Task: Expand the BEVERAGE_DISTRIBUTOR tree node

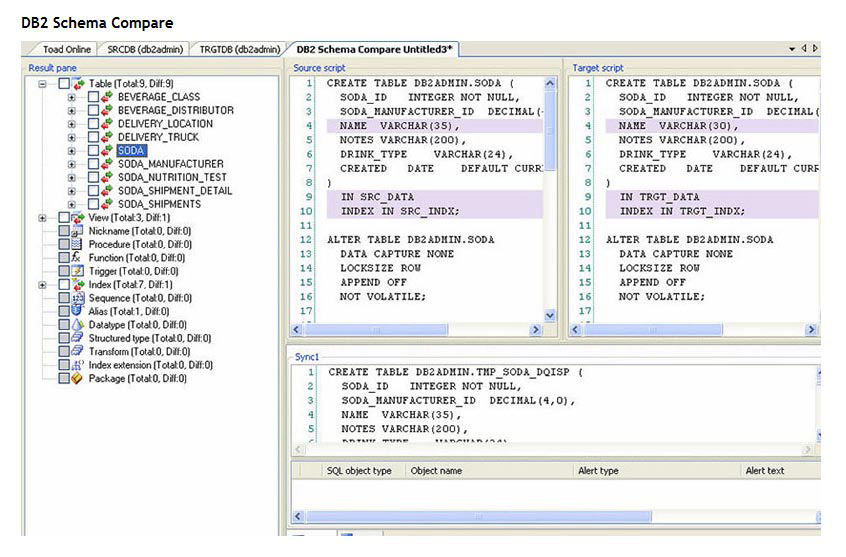Action: coord(71,111)
